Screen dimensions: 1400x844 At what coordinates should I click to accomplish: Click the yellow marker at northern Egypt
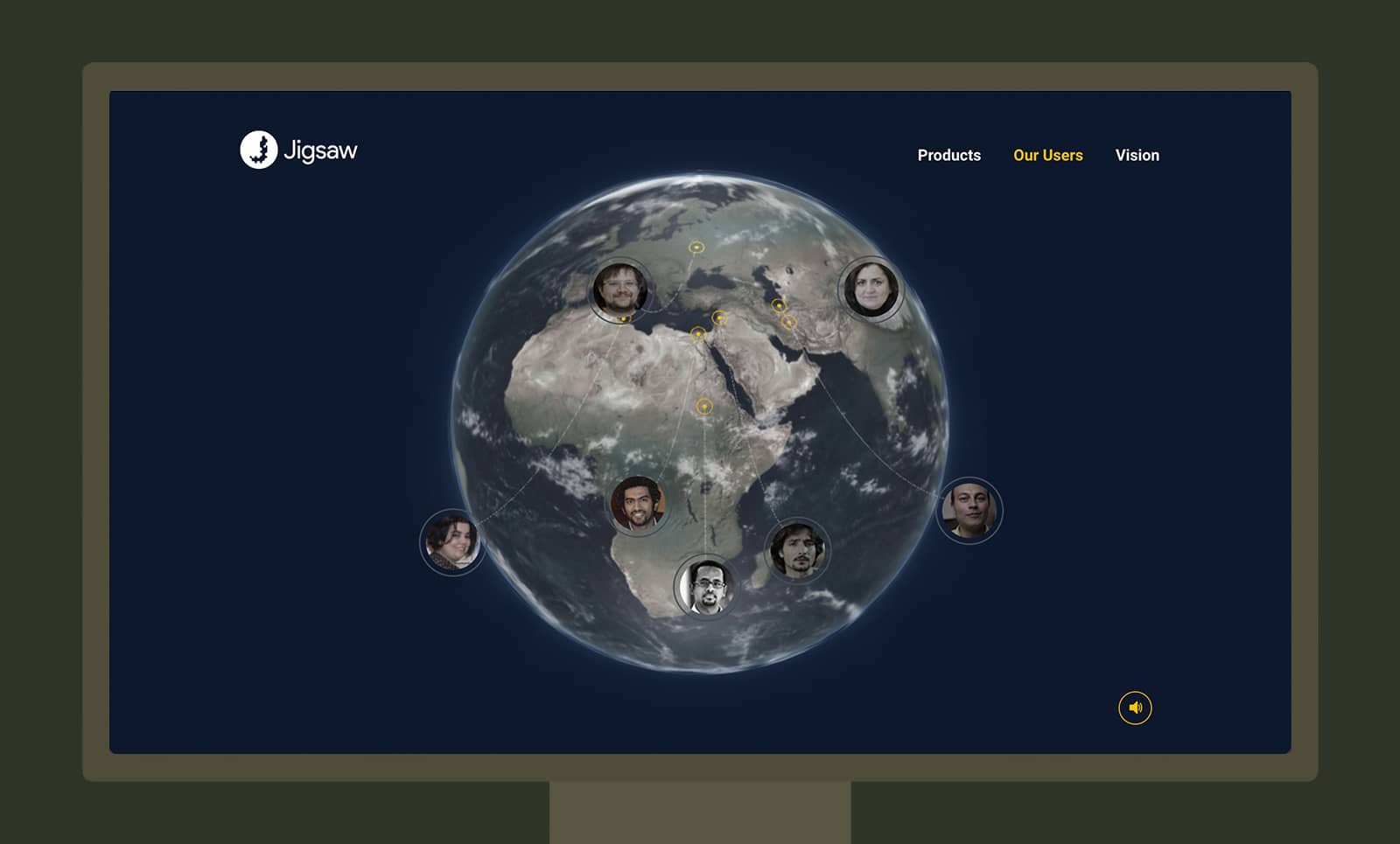tap(698, 333)
